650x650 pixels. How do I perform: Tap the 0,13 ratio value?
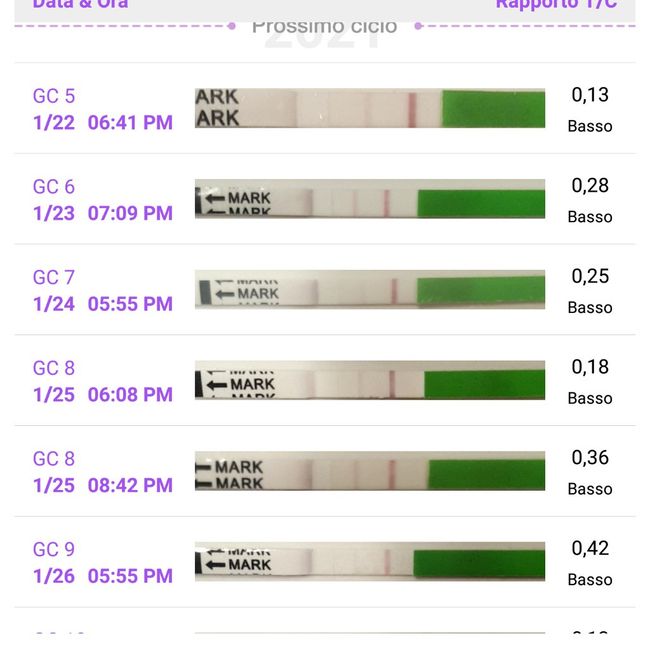[x=590, y=95]
